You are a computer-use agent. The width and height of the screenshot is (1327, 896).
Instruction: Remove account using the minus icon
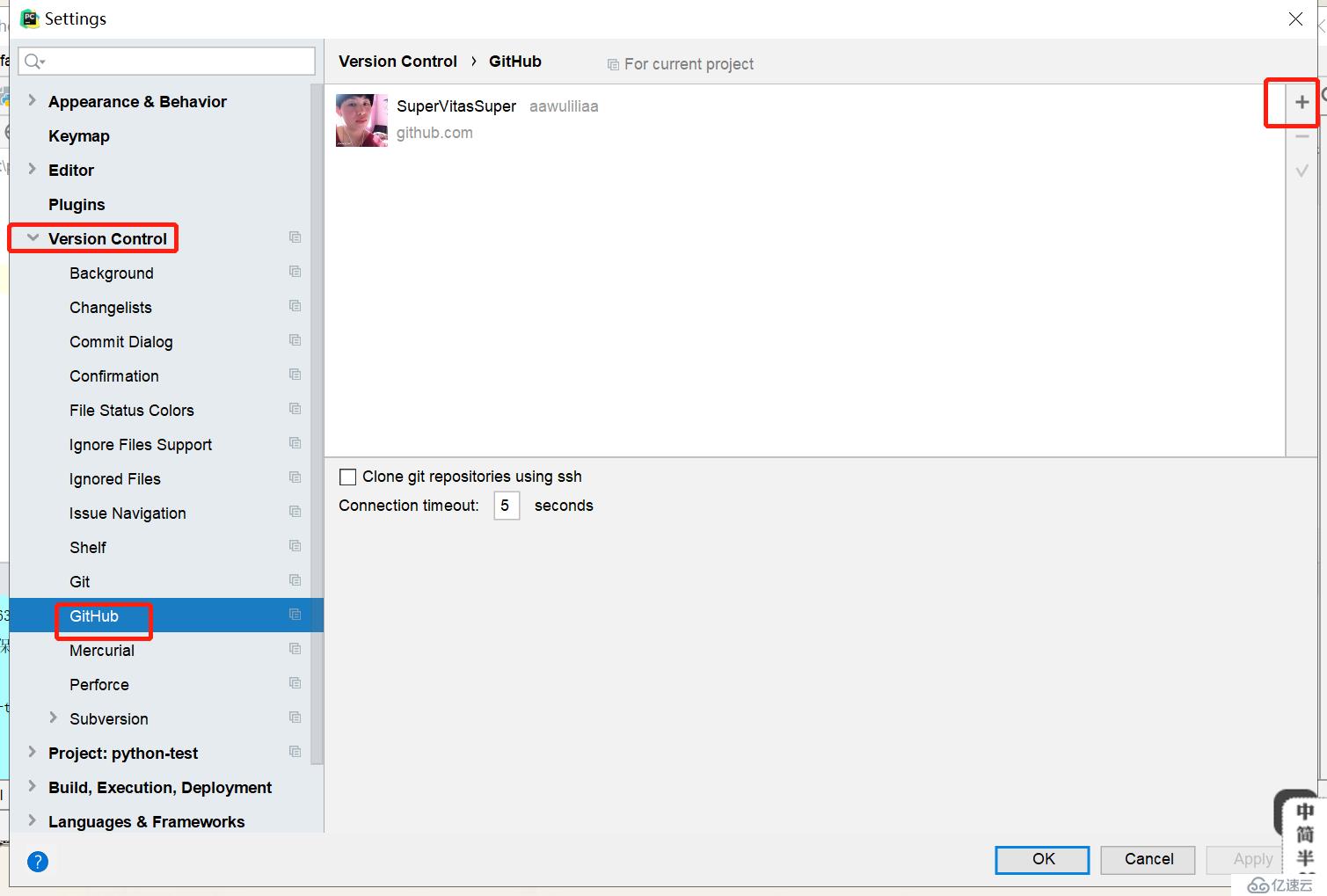pyautogui.click(x=1301, y=137)
